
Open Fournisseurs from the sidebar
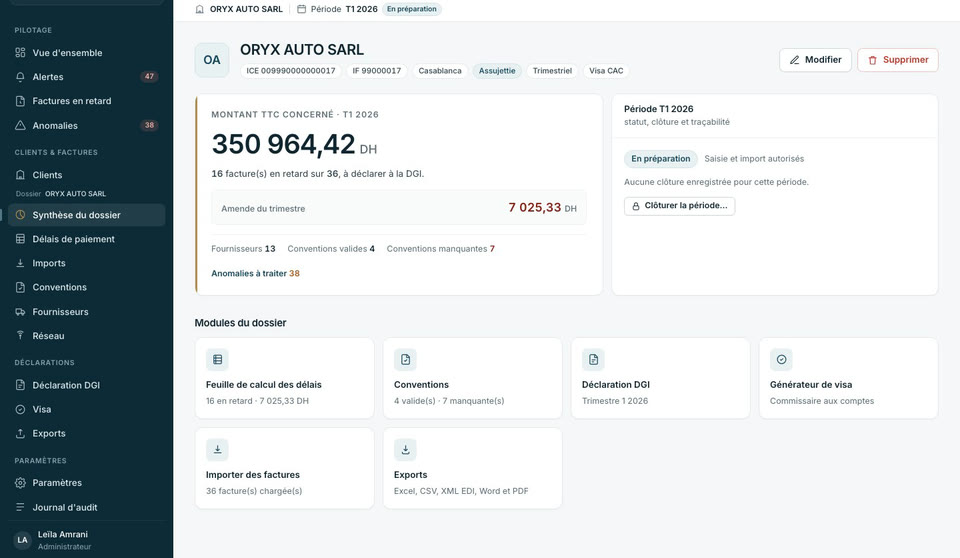(86, 312)
